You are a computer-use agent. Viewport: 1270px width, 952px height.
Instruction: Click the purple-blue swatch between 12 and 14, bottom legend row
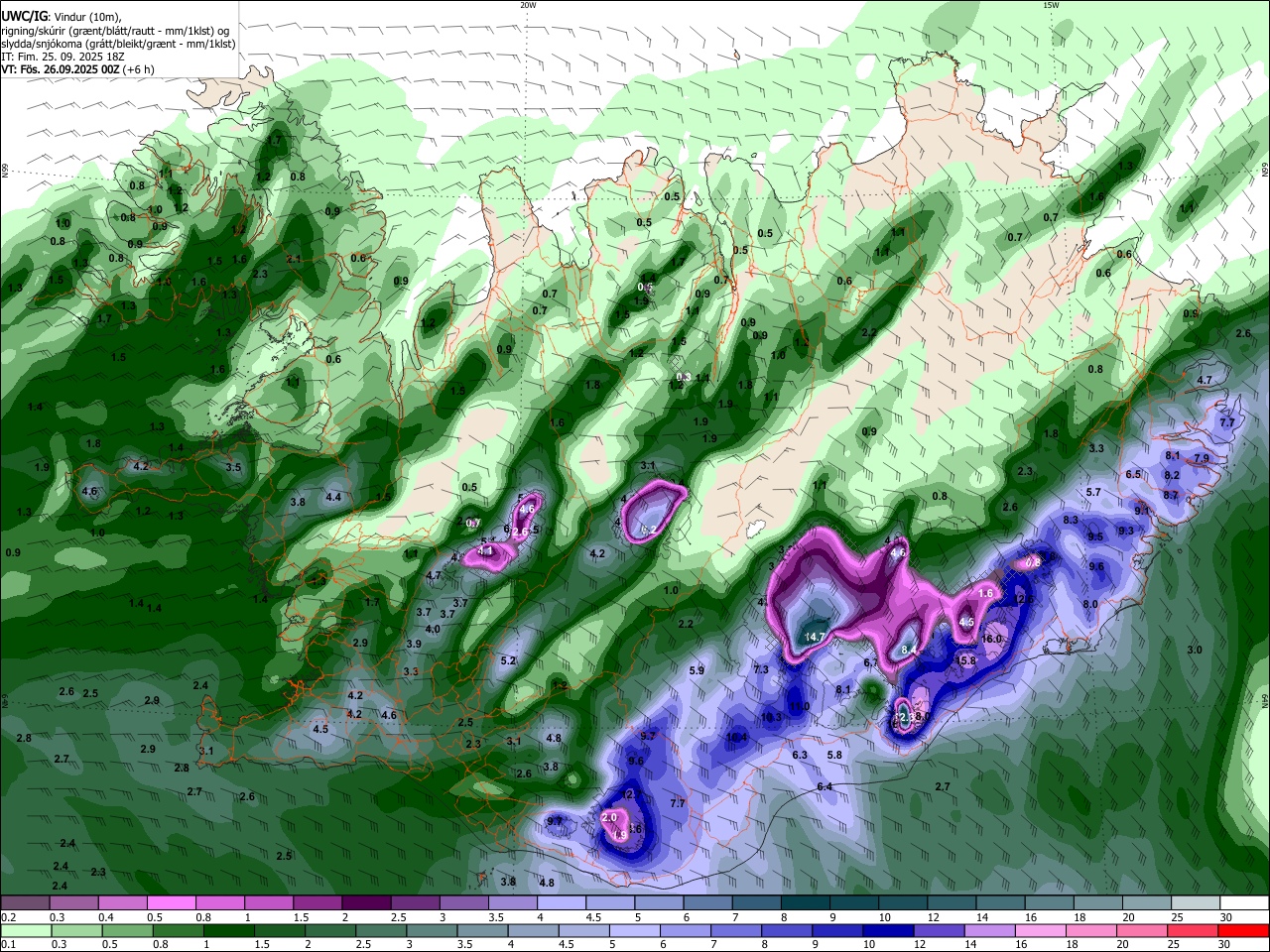[940, 930]
